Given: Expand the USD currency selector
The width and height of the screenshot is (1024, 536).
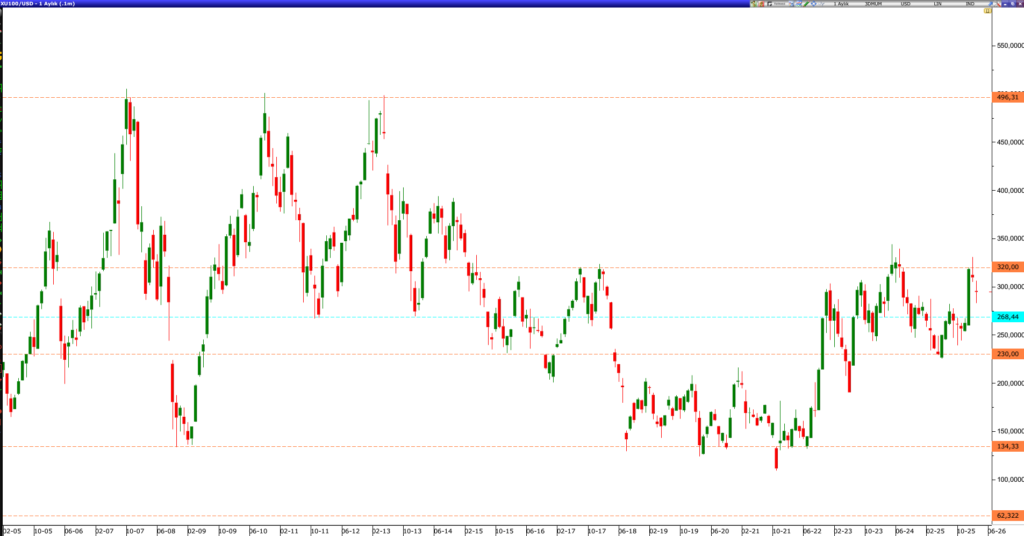Looking at the screenshot, I should (x=905, y=4).
